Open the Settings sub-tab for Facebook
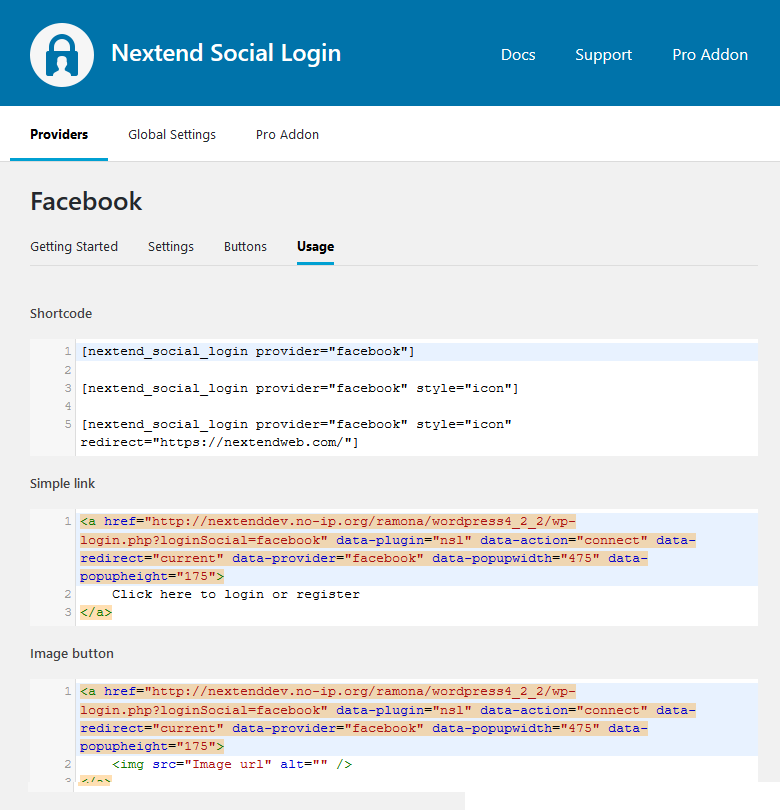780x810 pixels. click(x=170, y=246)
